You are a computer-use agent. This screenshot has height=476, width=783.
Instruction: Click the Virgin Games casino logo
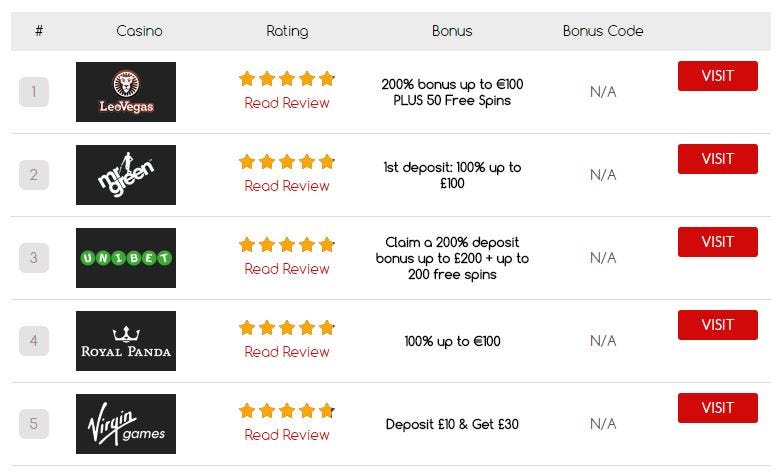click(x=126, y=424)
